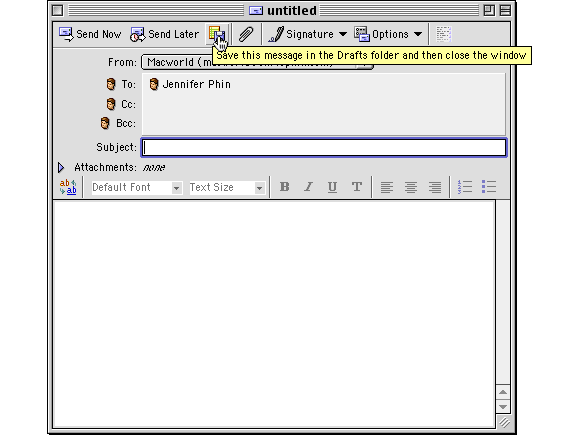The image size is (580, 435).
Task: Click the Underline formatting icon
Action: (x=332, y=187)
